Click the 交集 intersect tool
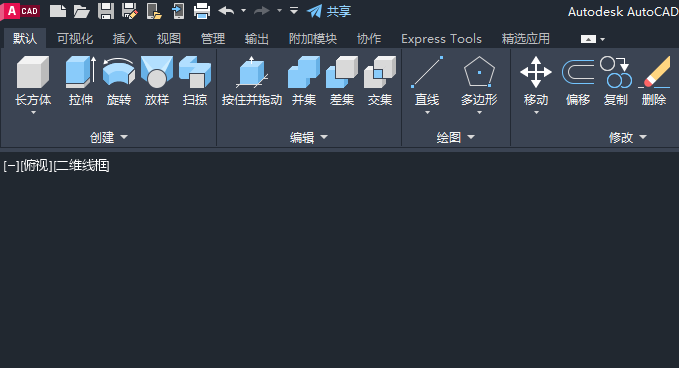The height and width of the screenshot is (368, 679). tap(380, 81)
